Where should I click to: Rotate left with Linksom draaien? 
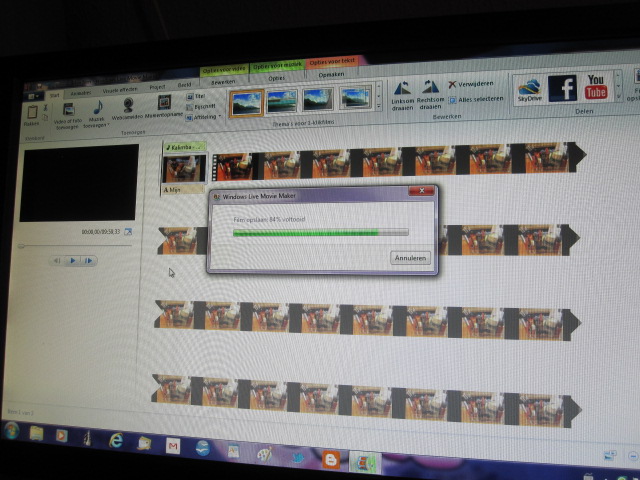click(402, 96)
